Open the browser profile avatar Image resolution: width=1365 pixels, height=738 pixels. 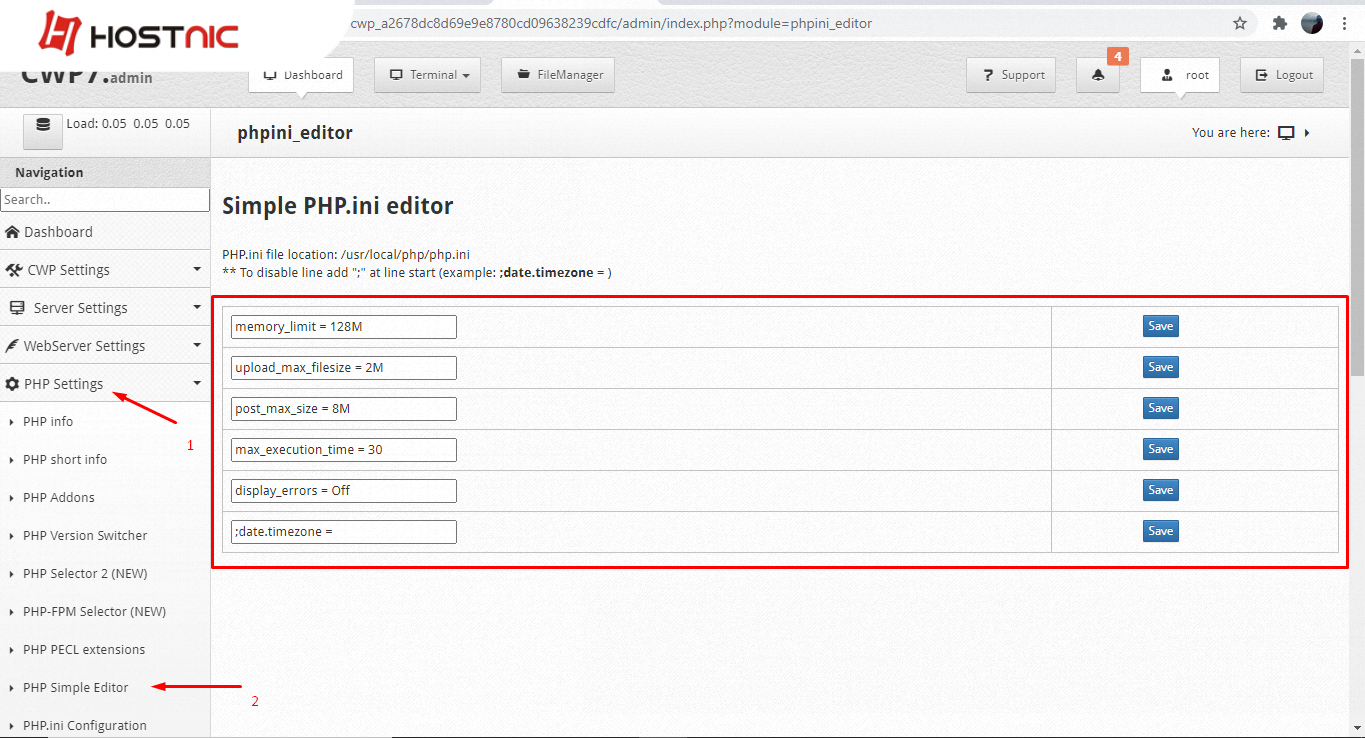tap(1312, 23)
